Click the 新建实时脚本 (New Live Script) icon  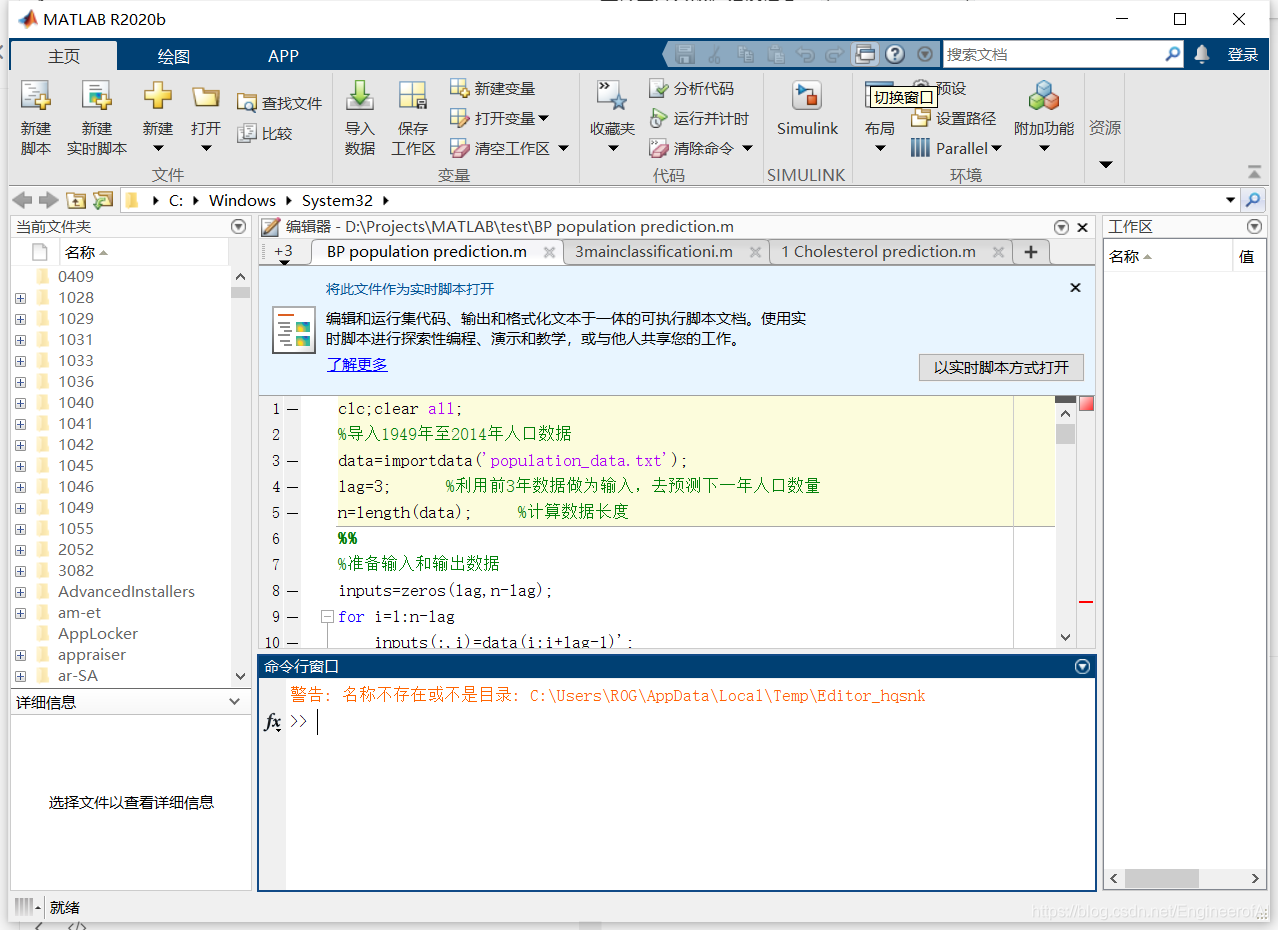[x=96, y=97]
